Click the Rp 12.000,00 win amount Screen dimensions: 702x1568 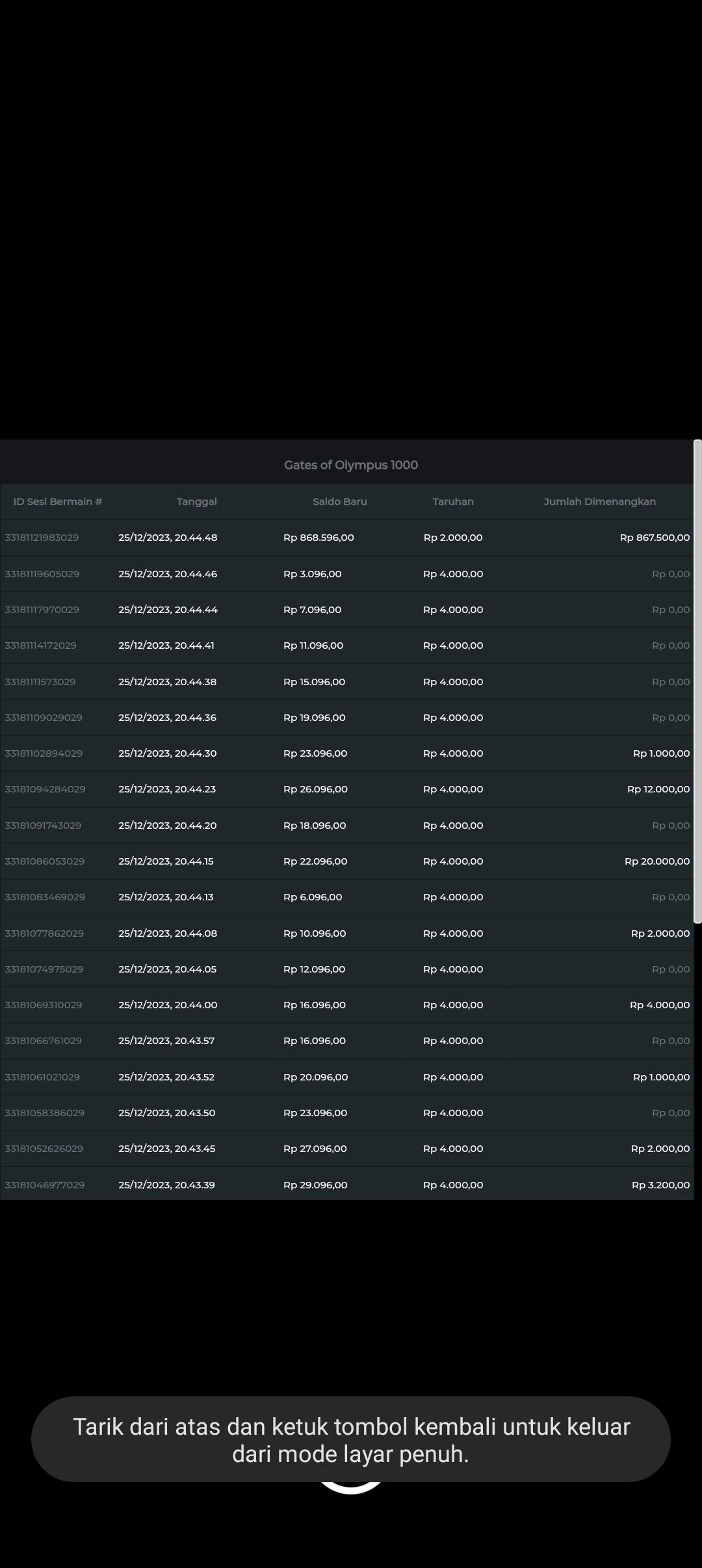pos(658,789)
